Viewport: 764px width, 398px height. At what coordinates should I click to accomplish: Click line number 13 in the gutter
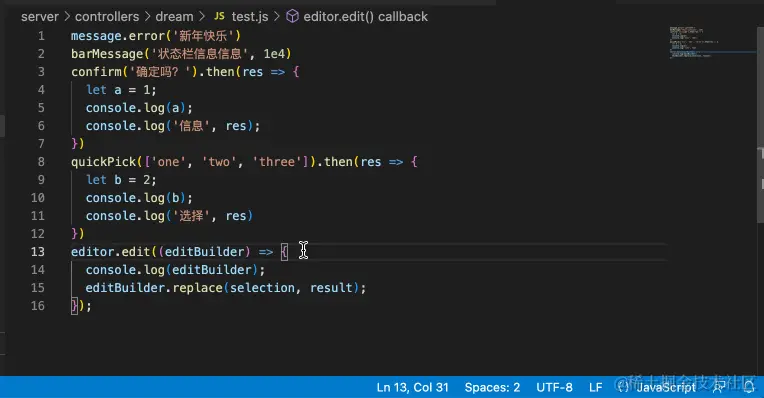(x=38, y=252)
